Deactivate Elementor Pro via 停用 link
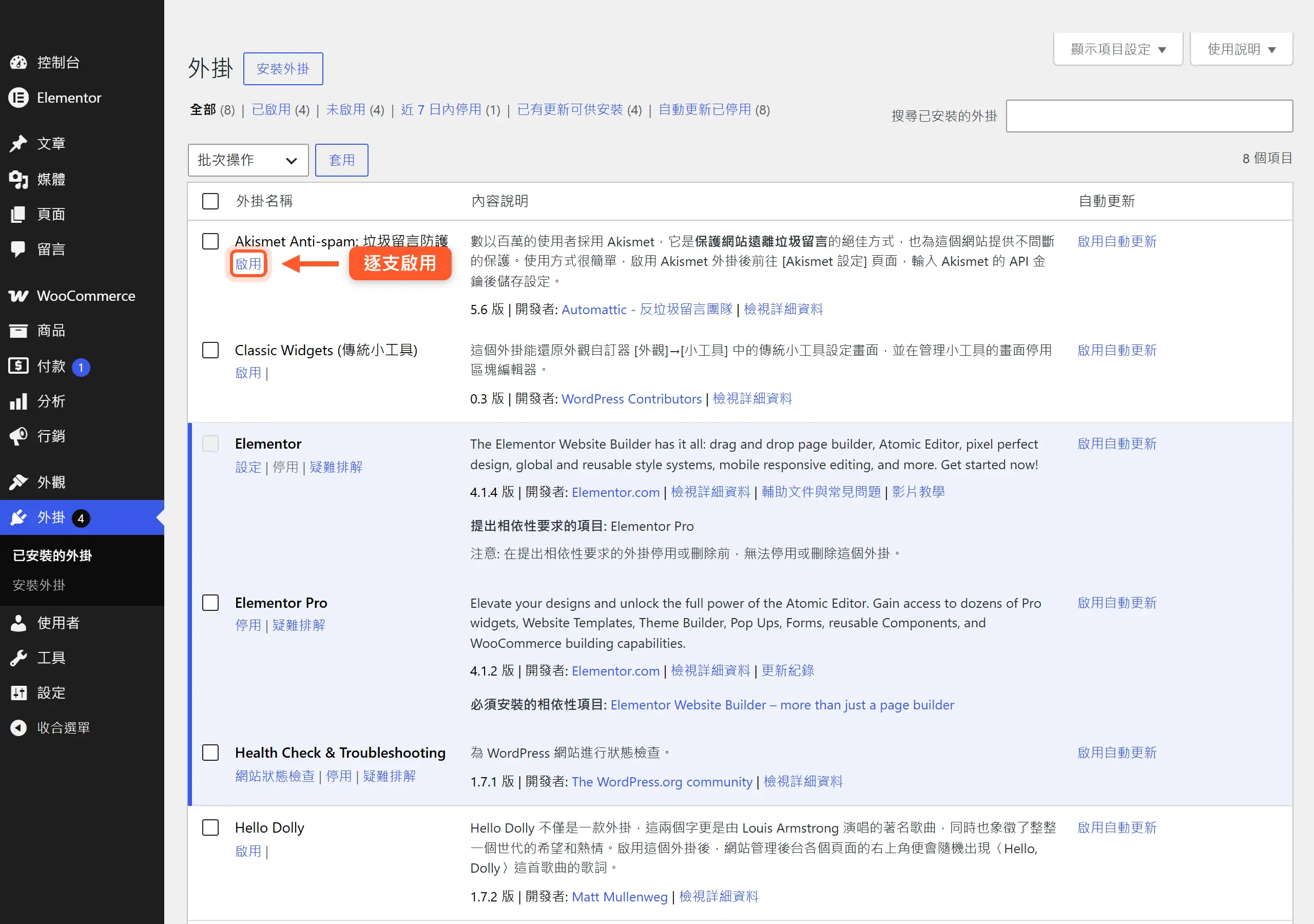Image resolution: width=1314 pixels, height=924 pixels. click(x=248, y=625)
